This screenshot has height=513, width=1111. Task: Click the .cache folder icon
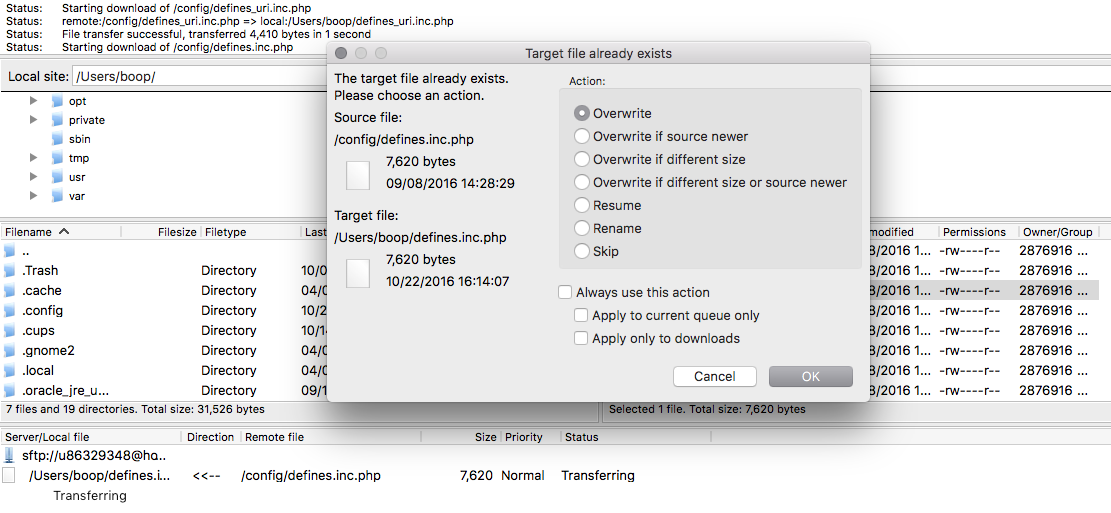10,290
